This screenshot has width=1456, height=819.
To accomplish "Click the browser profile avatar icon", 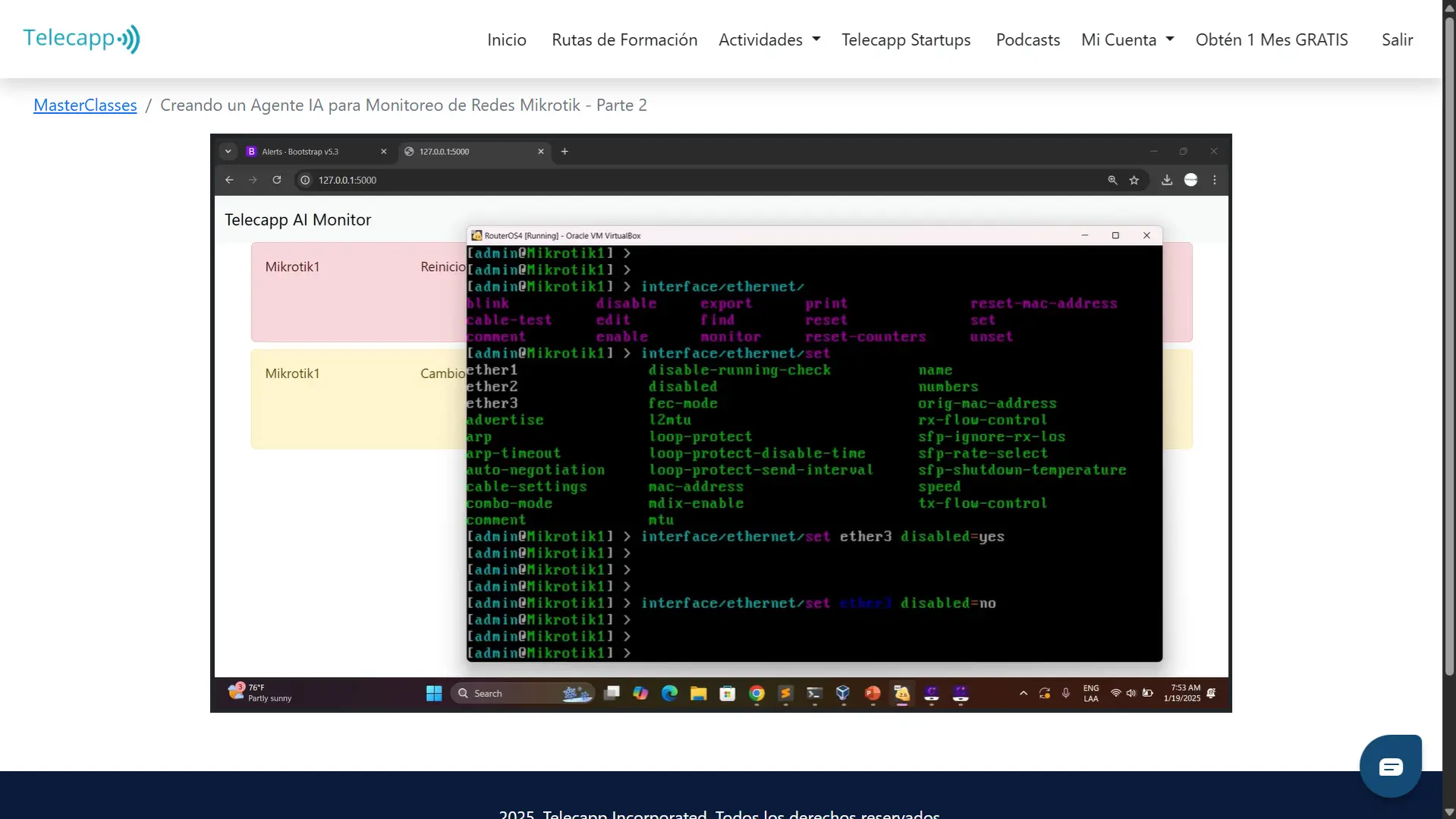I will [x=1191, y=180].
